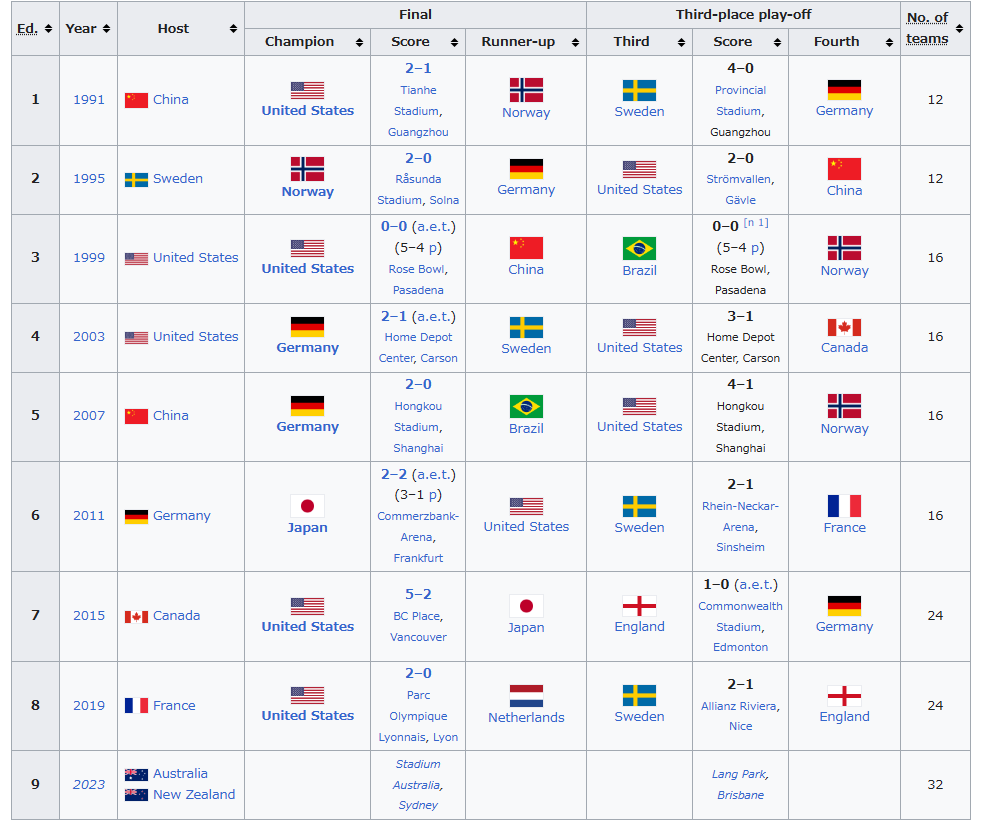Sort table by Host column
This screenshot has height=828, width=987.
pyautogui.click(x=180, y=29)
